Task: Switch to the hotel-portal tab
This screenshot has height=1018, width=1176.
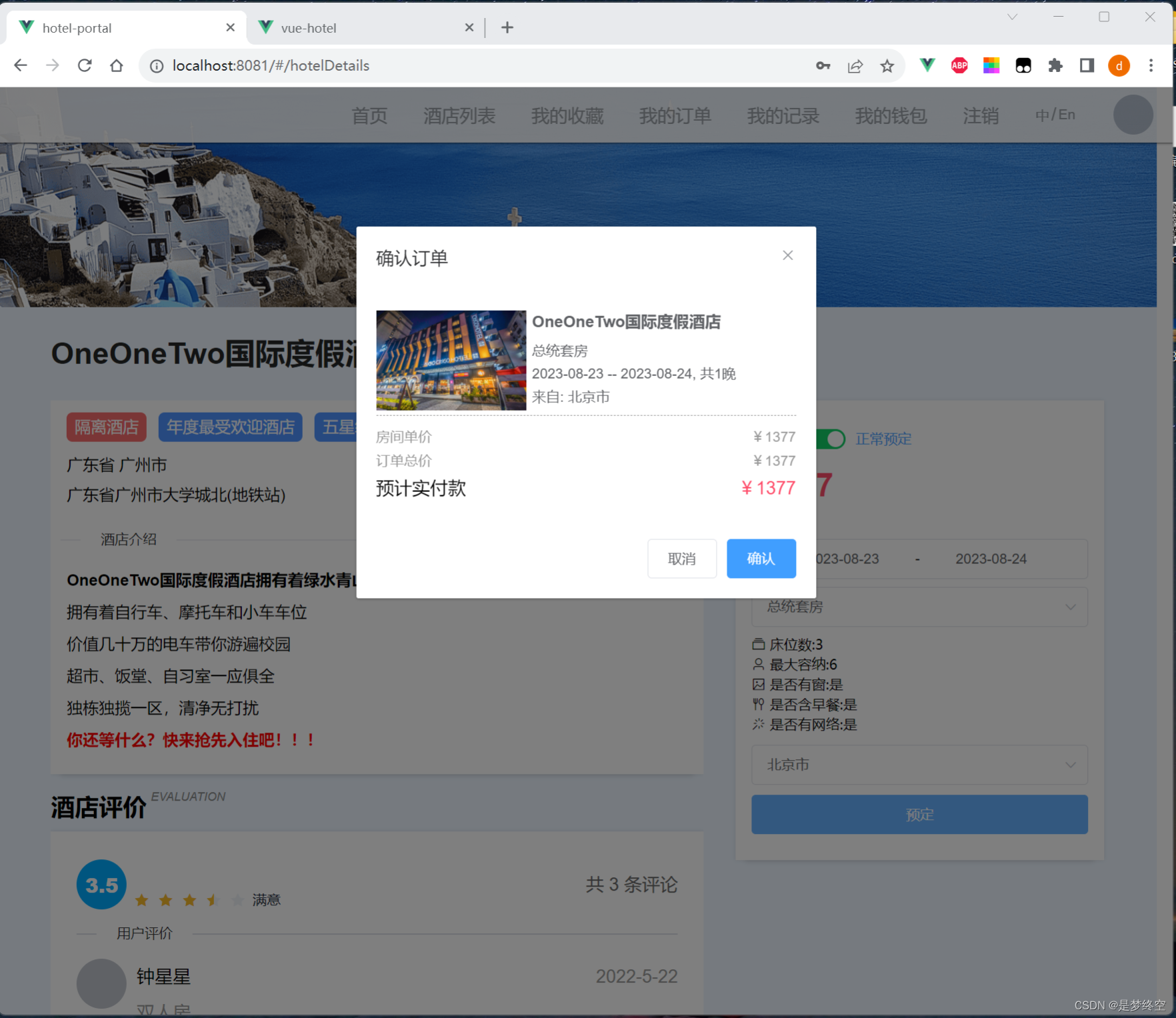Action: pos(127,27)
